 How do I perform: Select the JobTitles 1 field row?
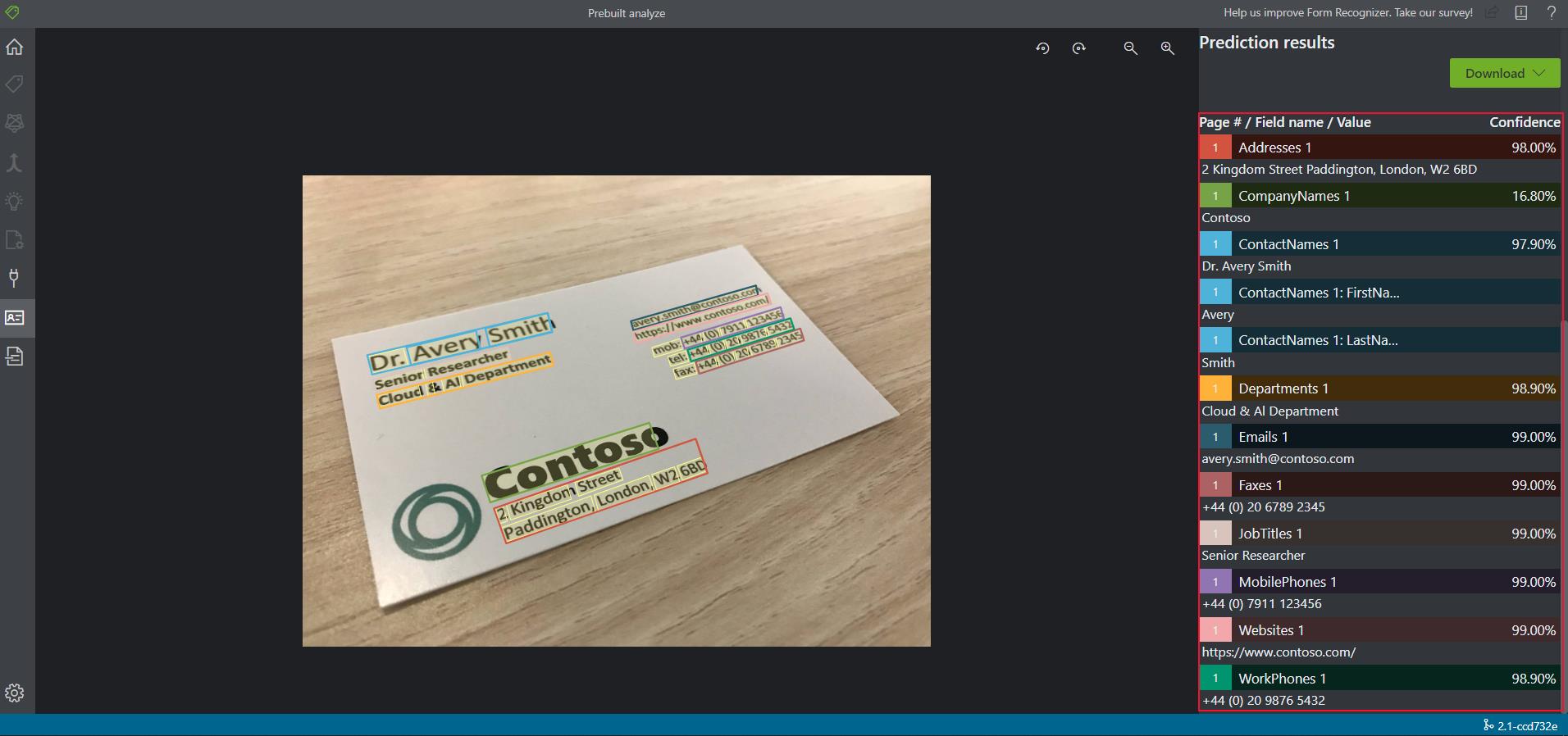coord(1379,534)
